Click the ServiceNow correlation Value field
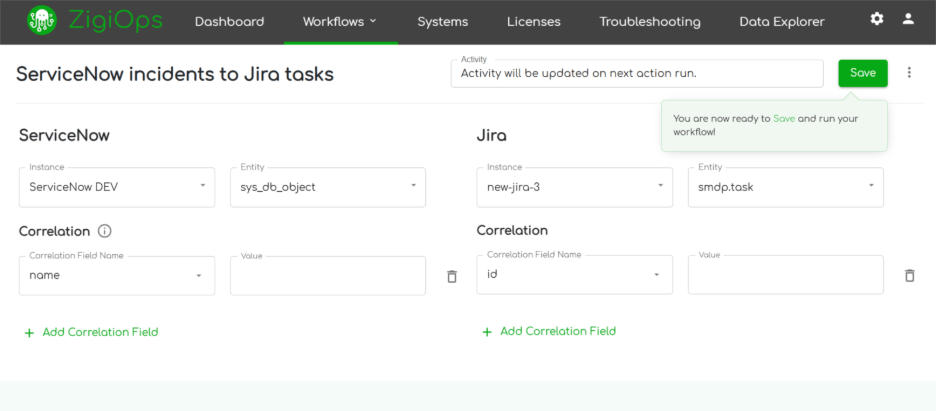The height and width of the screenshot is (411, 936). click(x=328, y=276)
